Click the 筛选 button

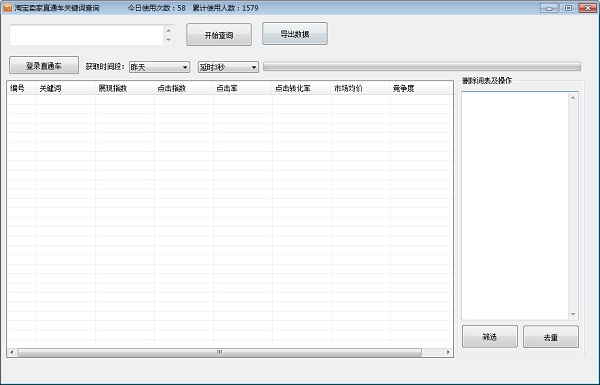point(489,337)
